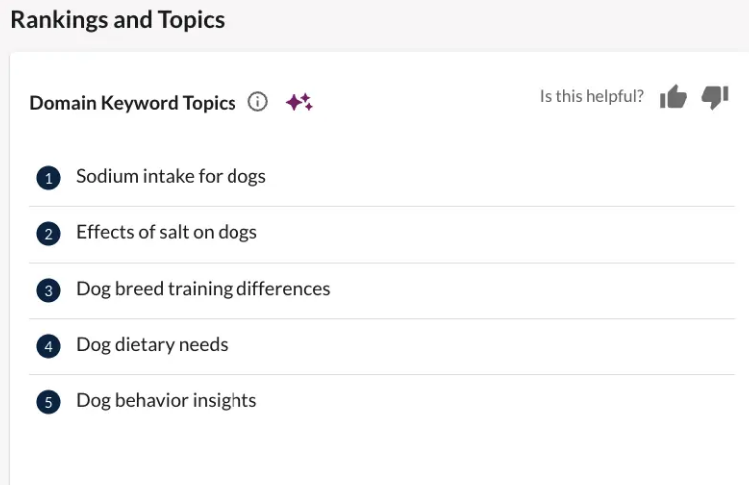Click the Is this helpful? label
Image resolution: width=749 pixels, height=485 pixels.
[592, 97]
